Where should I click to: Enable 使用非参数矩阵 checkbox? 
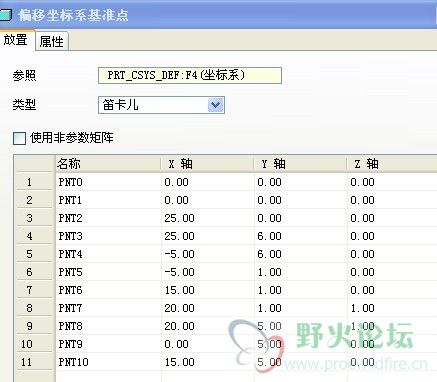tap(19, 138)
